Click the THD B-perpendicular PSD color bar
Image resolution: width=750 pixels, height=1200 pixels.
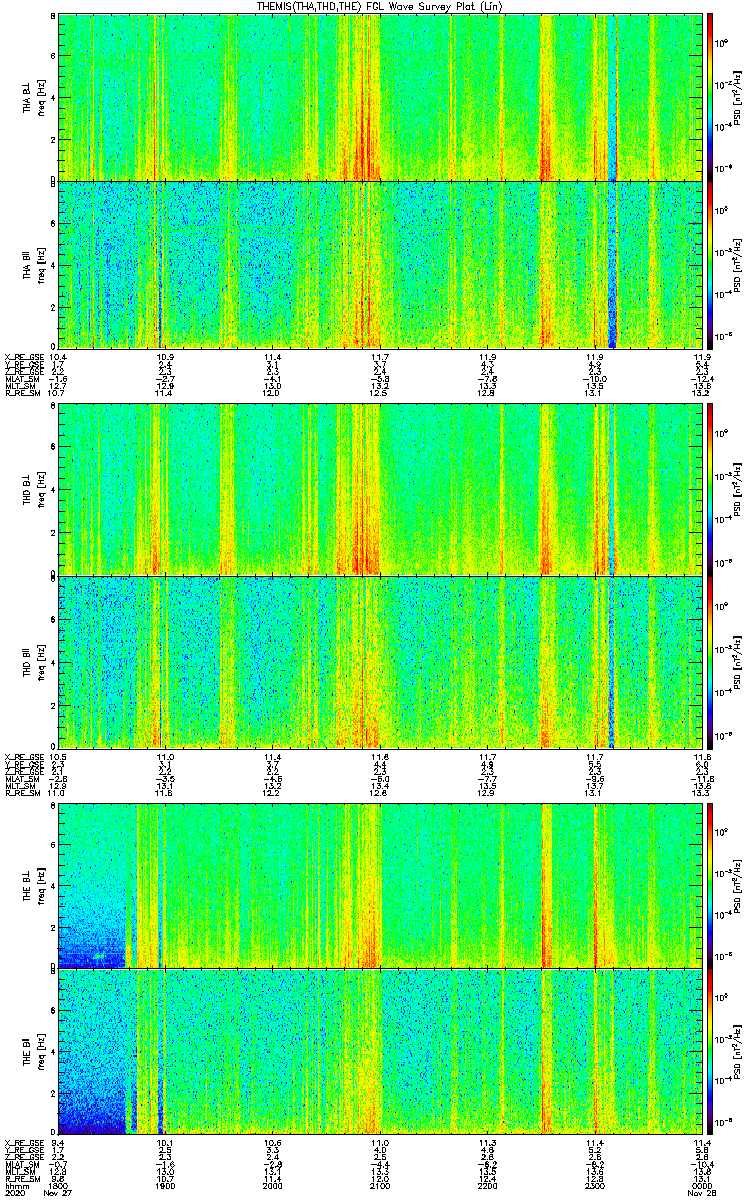coord(709,490)
